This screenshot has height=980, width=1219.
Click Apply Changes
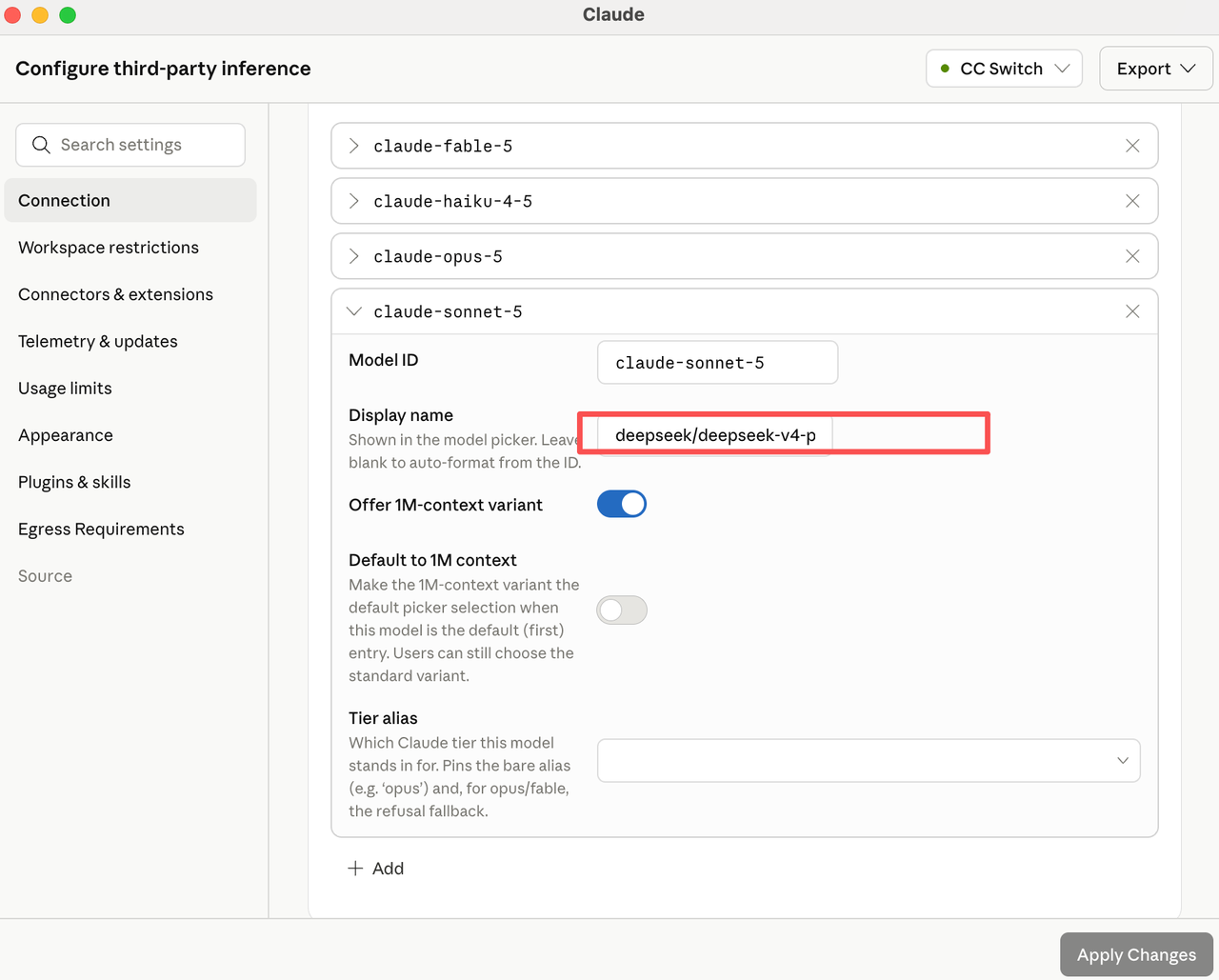(x=1136, y=954)
